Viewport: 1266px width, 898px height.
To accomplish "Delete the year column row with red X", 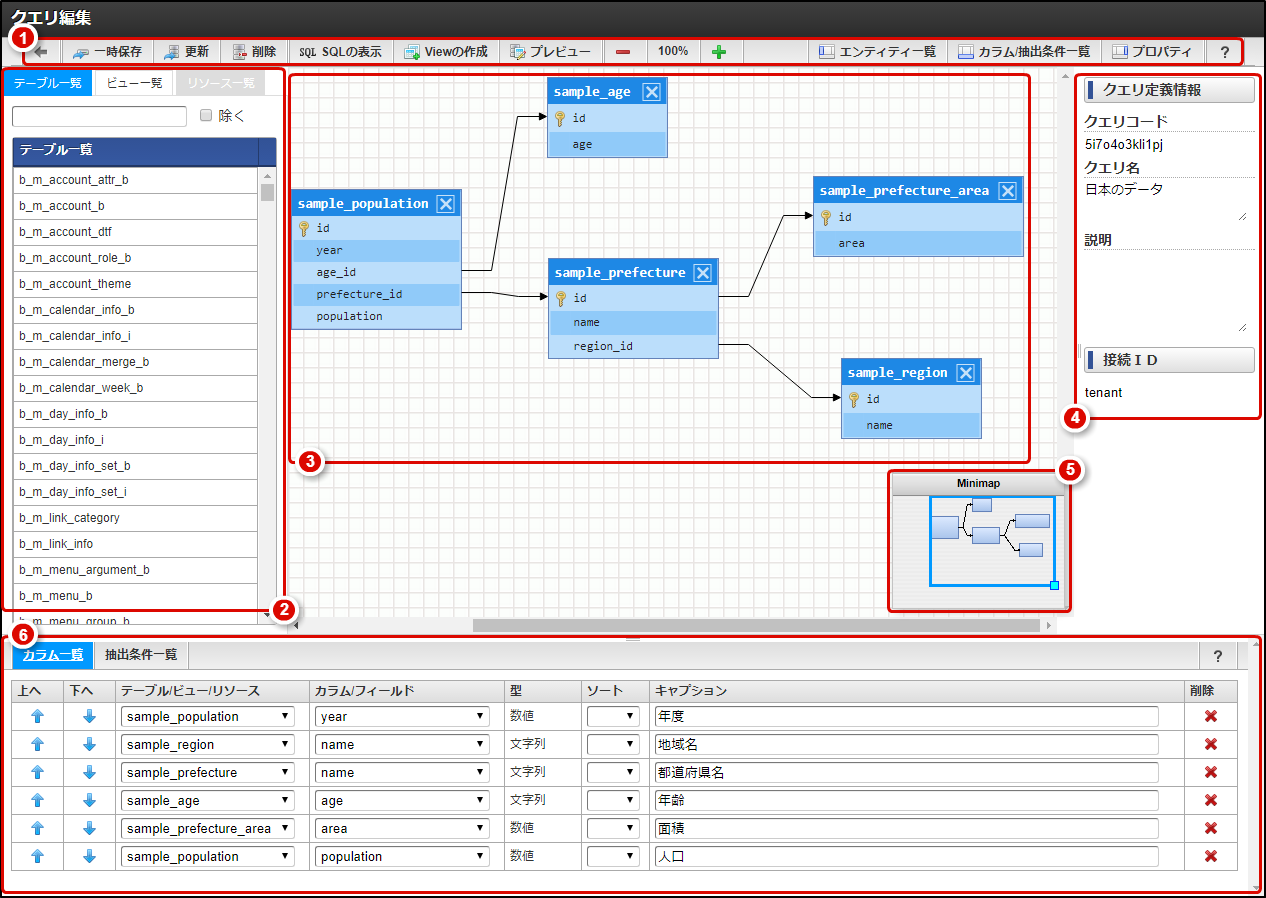I will tap(1210, 716).
